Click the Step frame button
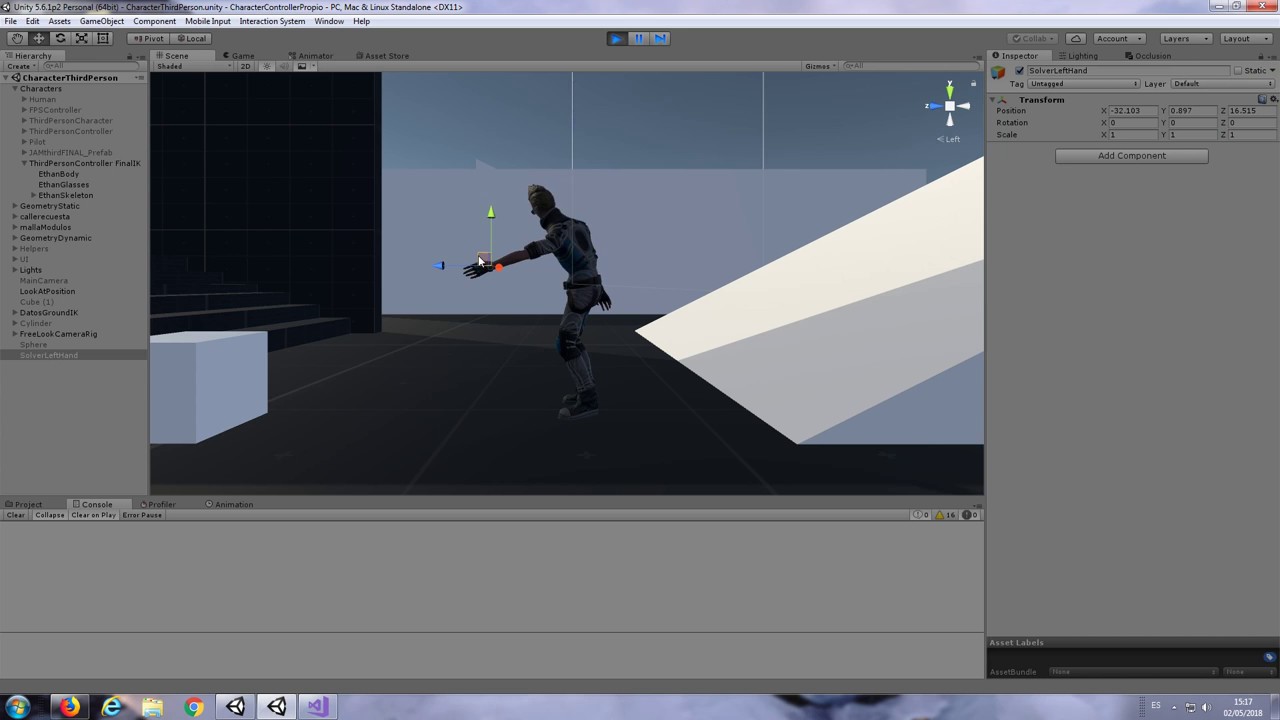 (x=660, y=38)
